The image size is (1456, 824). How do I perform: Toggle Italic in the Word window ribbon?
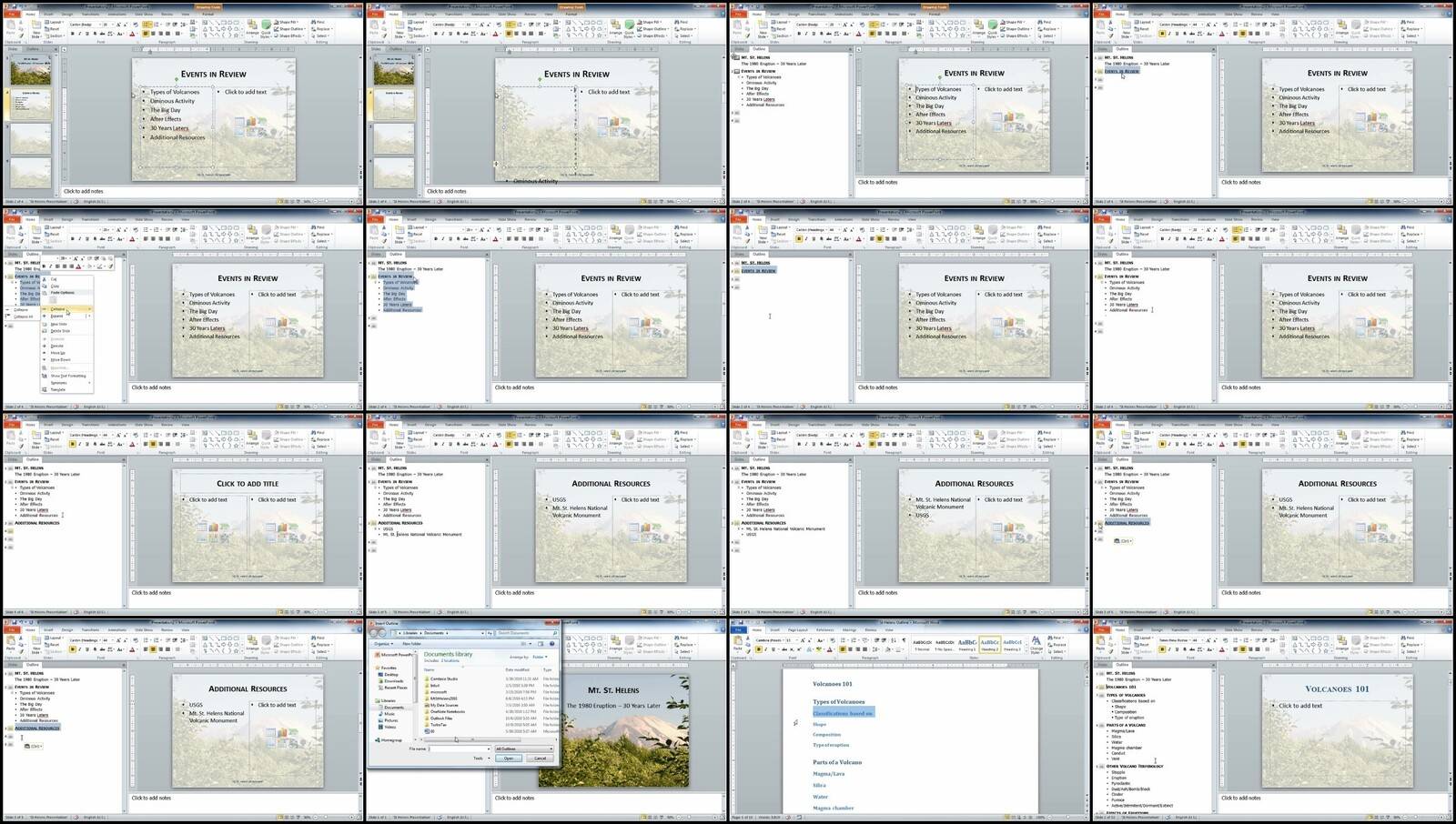[765, 649]
